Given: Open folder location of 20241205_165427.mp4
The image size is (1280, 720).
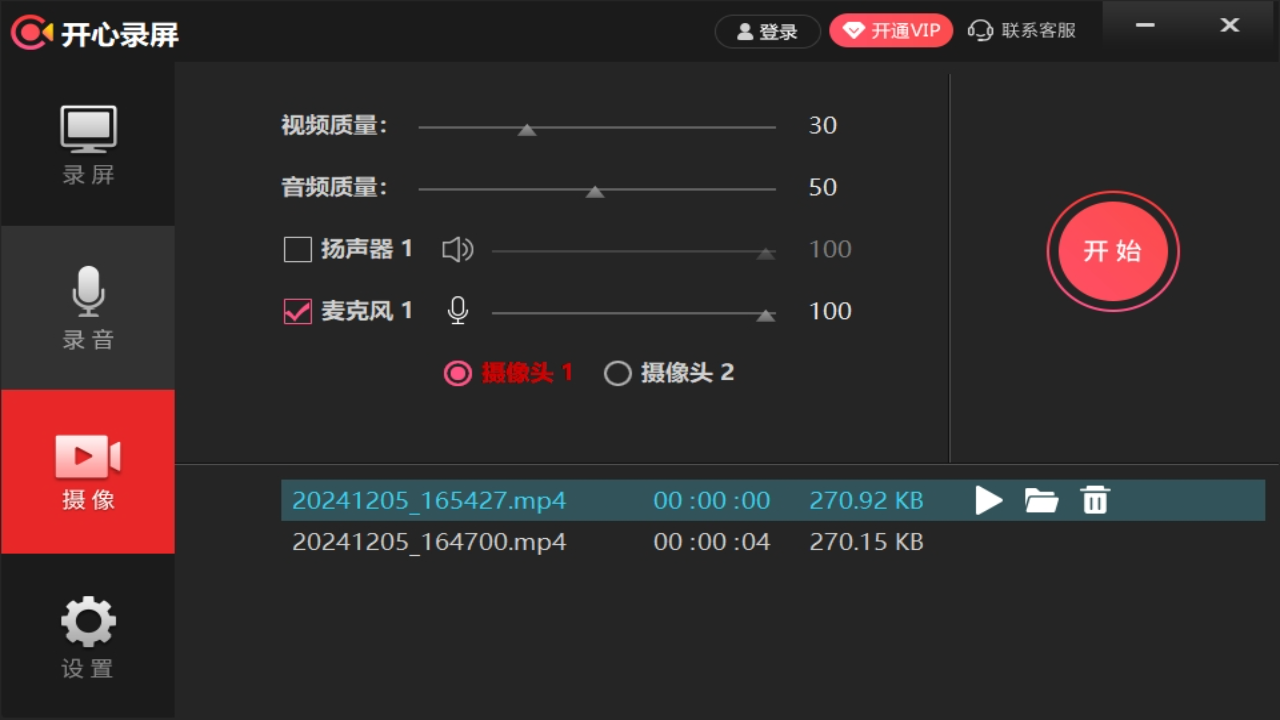Looking at the screenshot, I should tap(1041, 500).
